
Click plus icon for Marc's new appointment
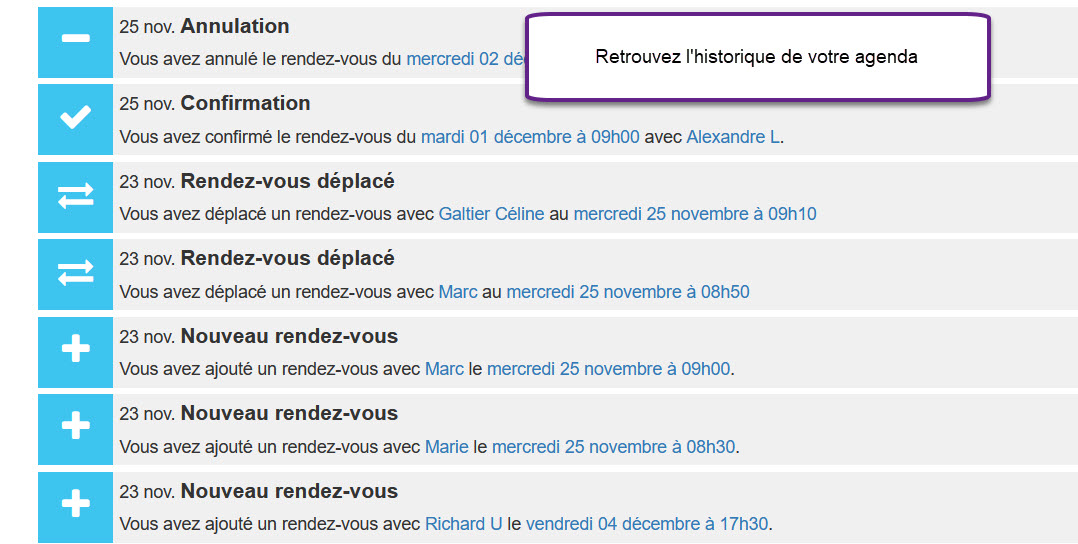pos(76,351)
